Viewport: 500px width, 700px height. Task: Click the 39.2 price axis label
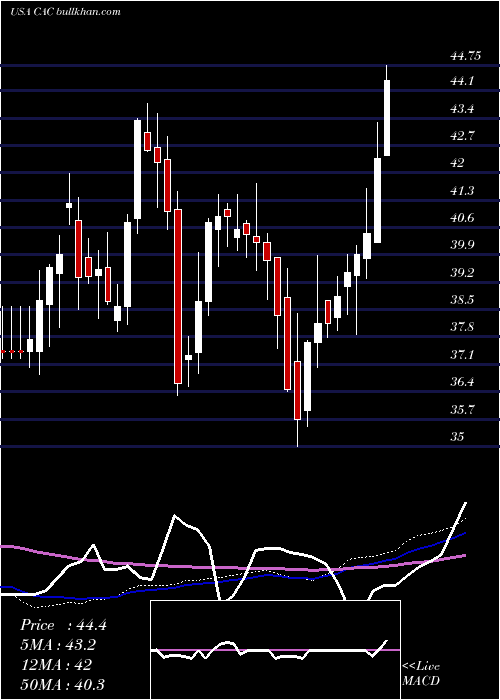pyautogui.click(x=462, y=273)
